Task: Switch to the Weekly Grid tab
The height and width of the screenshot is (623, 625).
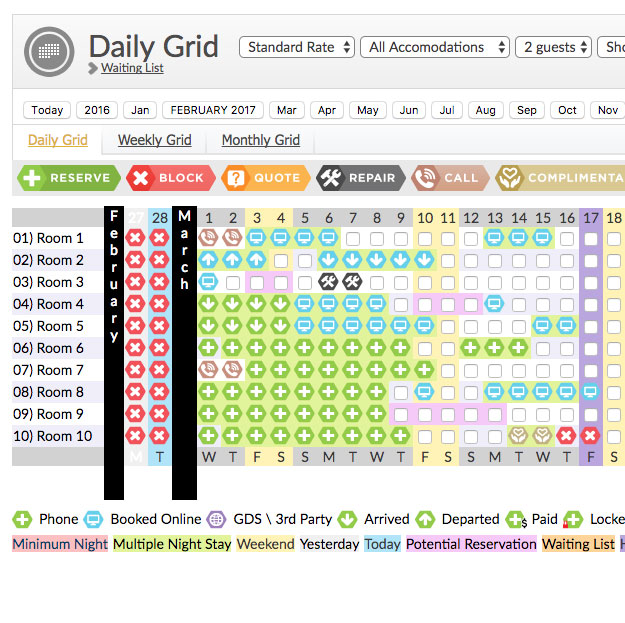Action: (155, 140)
